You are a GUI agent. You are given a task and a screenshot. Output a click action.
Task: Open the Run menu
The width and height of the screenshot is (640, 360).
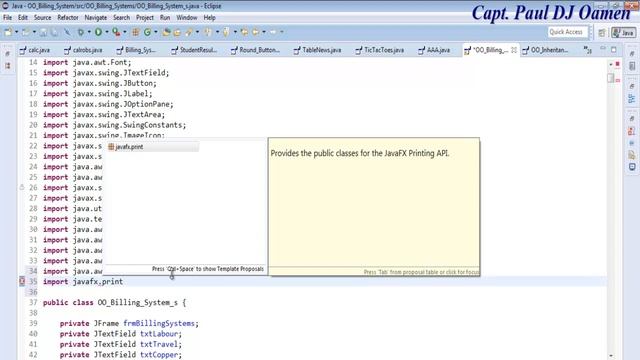pyautogui.click(x=165, y=18)
